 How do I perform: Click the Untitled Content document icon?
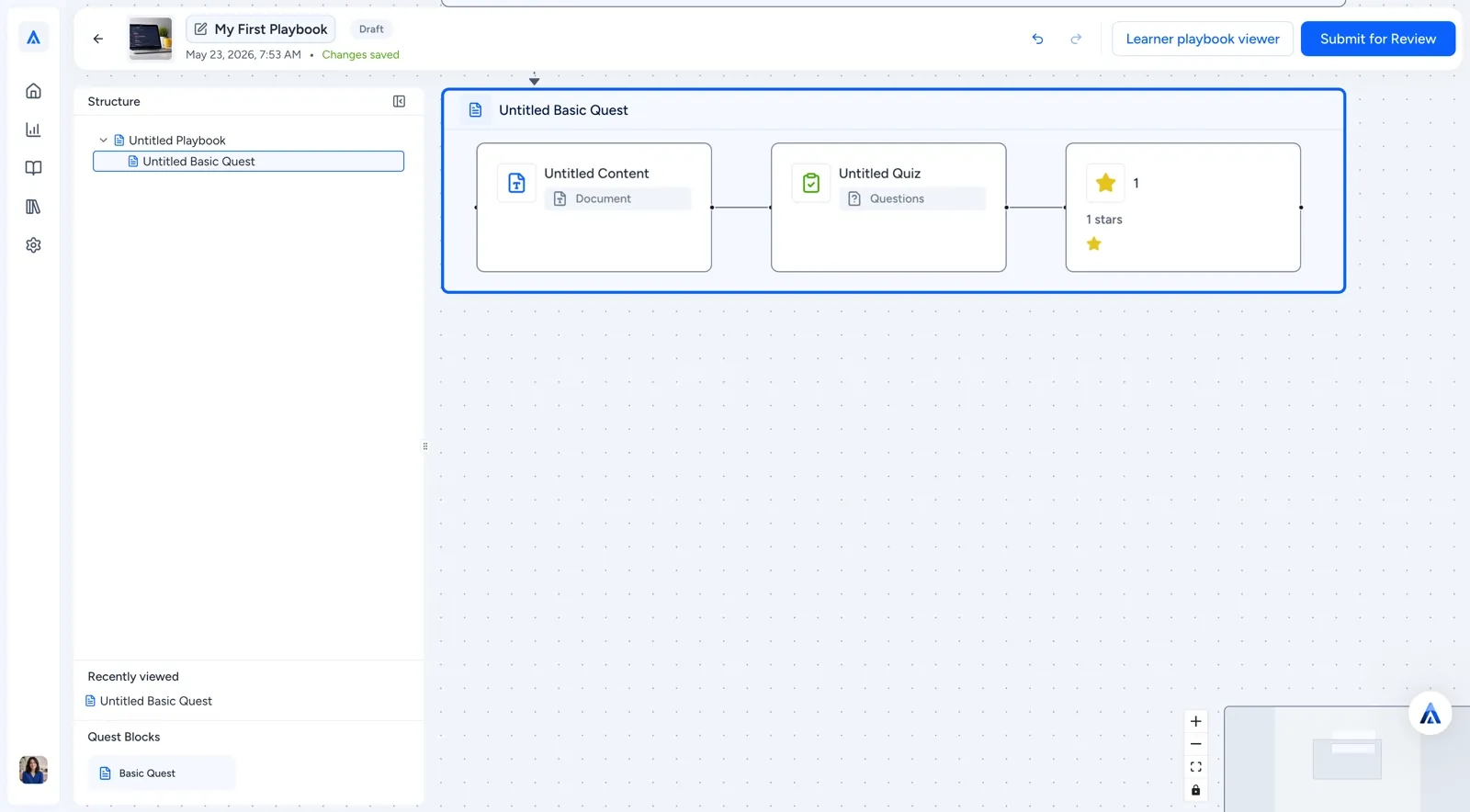[x=517, y=183]
